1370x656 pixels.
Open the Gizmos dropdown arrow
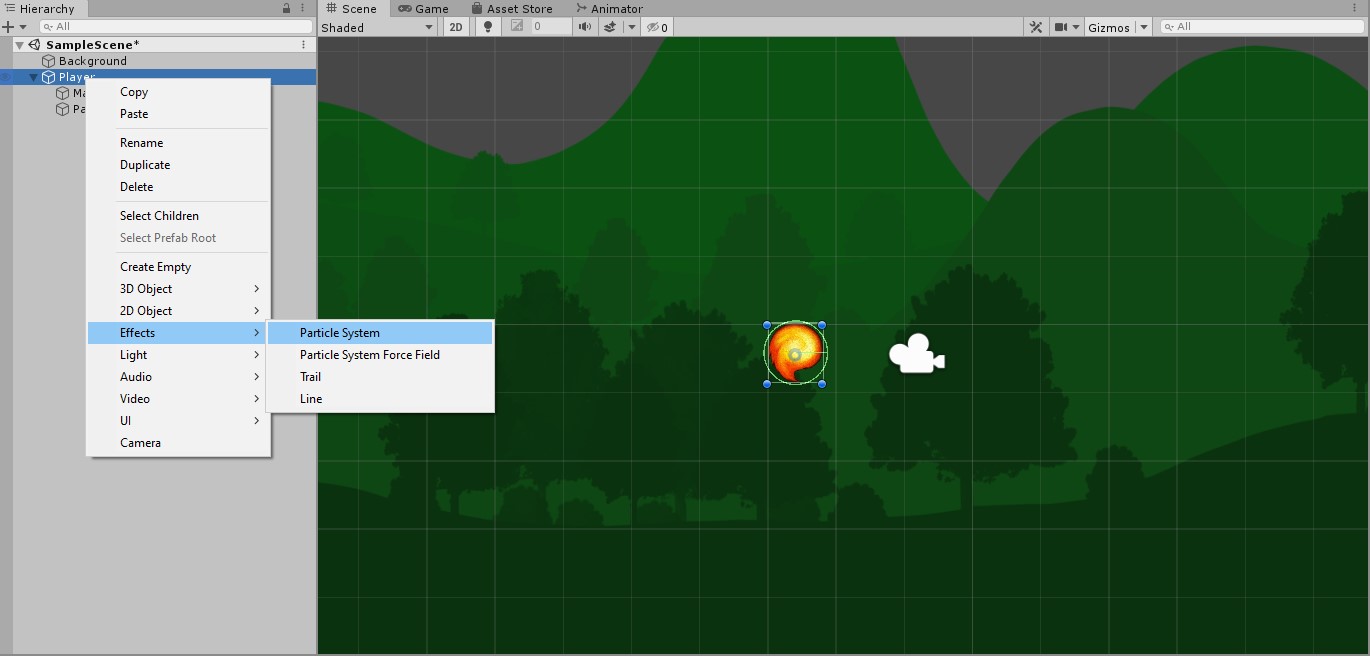[x=1141, y=27]
